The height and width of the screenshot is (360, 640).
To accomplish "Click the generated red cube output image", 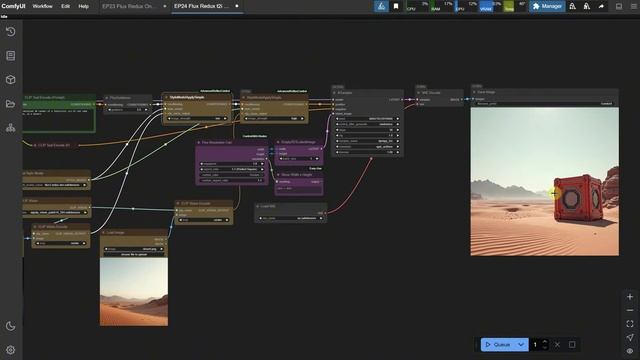I will 544,182.
